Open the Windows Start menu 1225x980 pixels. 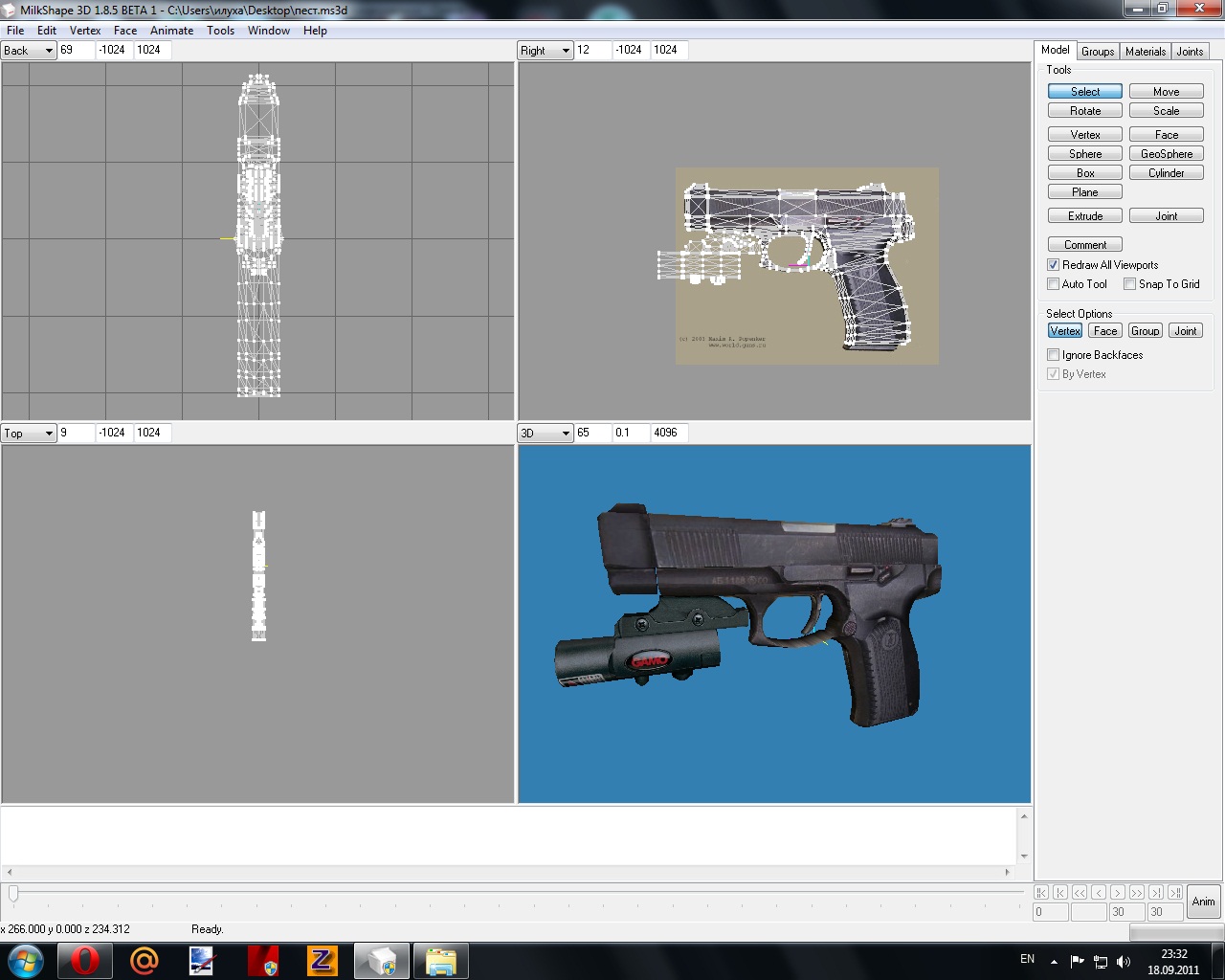25,961
